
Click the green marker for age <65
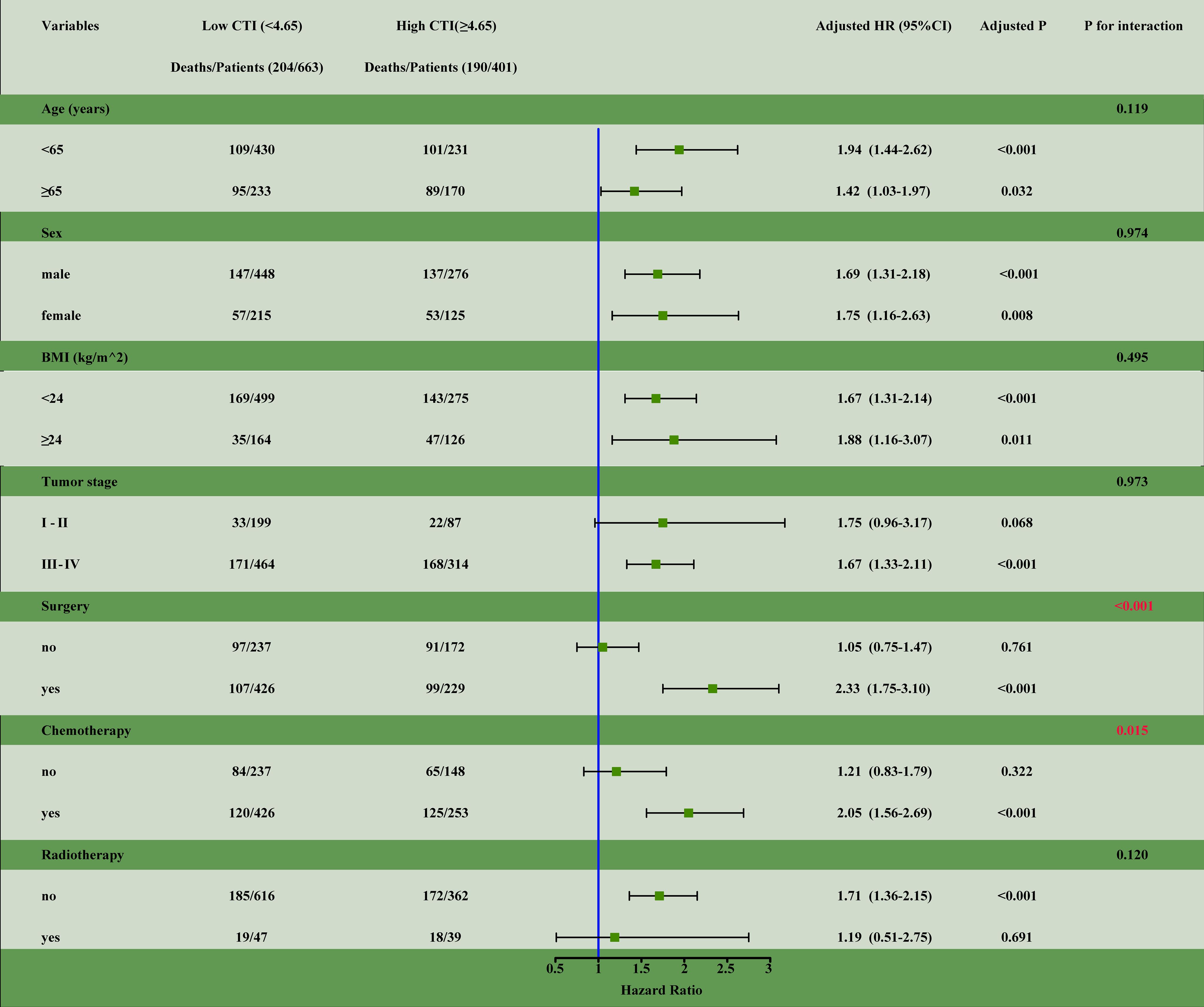[x=679, y=150]
